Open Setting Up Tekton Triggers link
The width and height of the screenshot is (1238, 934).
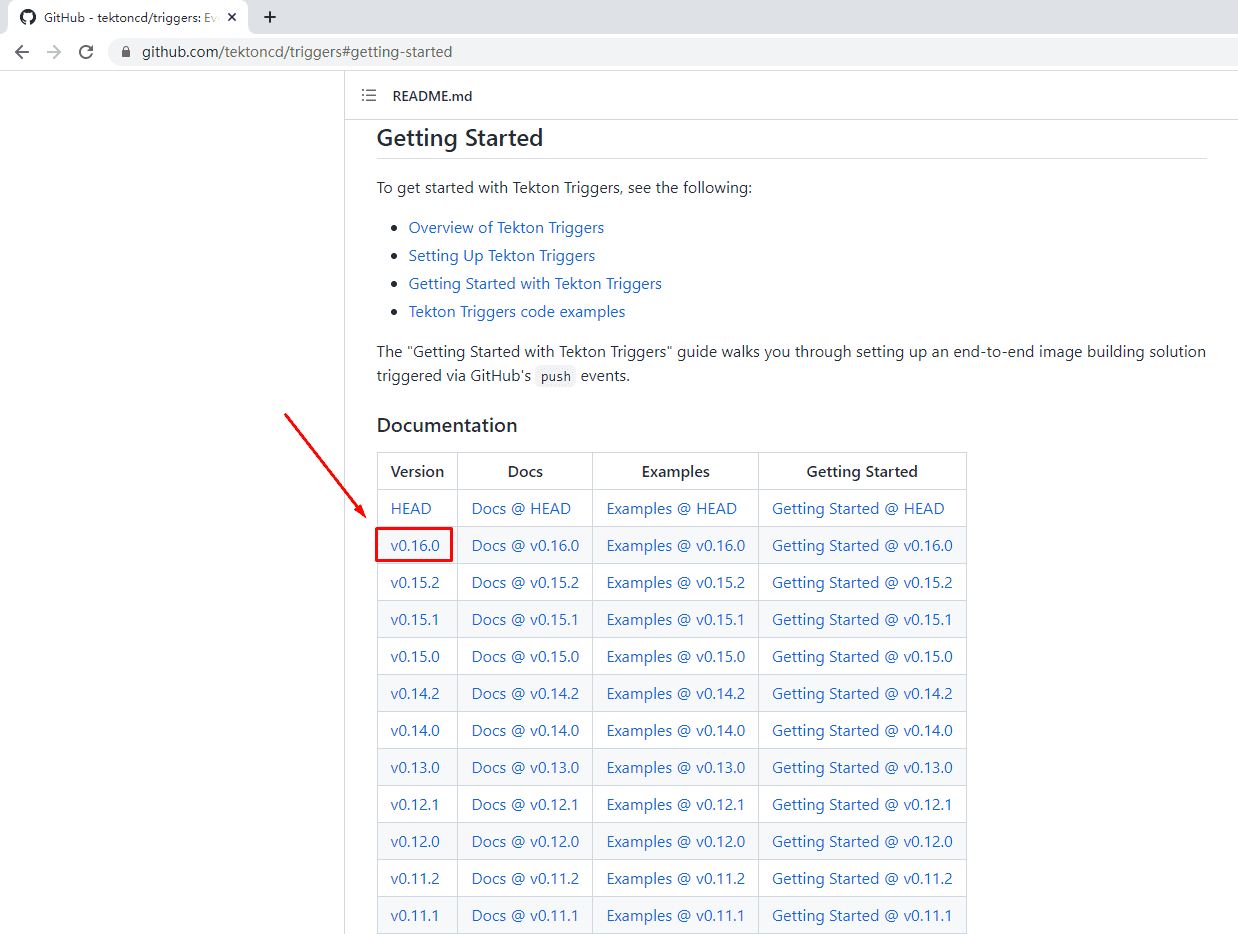tap(502, 256)
